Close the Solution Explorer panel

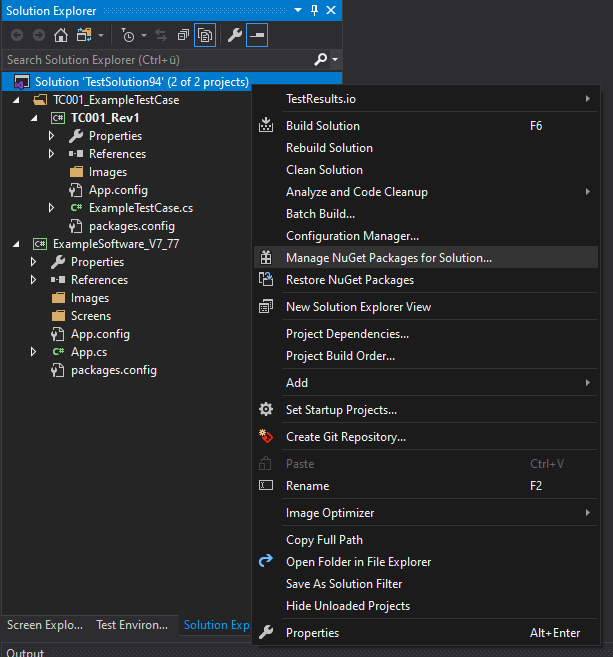[331, 10]
